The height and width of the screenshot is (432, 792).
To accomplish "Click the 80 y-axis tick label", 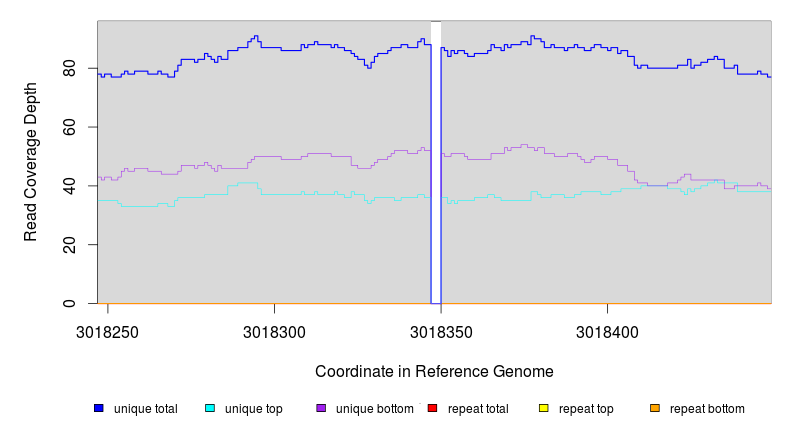I will (69, 69).
